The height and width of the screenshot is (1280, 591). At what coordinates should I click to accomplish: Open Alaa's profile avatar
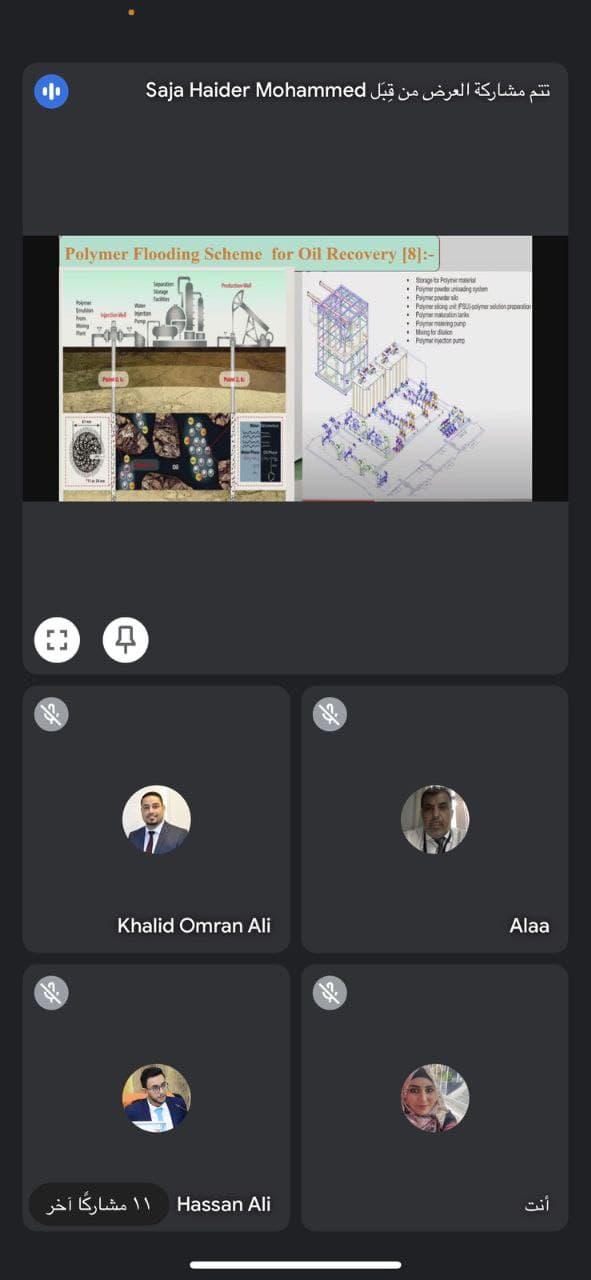point(435,819)
